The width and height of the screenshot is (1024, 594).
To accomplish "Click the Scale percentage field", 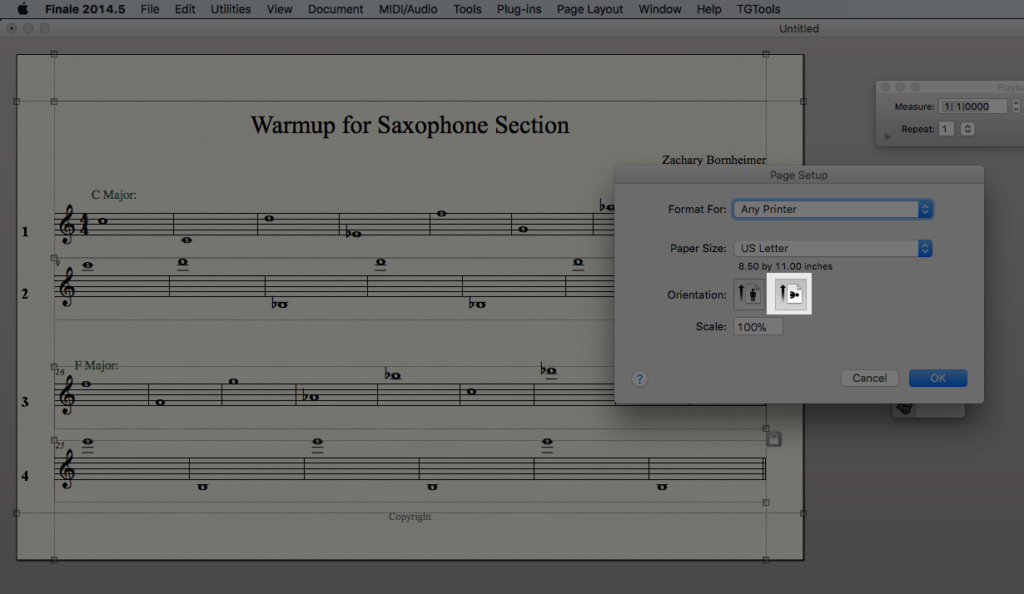I will [758, 327].
